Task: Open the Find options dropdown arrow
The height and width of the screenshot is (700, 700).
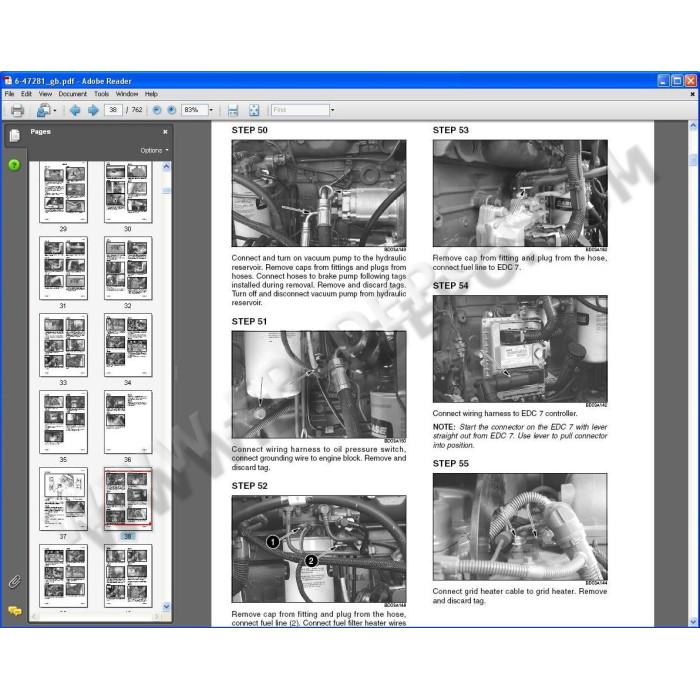Action: point(332,110)
